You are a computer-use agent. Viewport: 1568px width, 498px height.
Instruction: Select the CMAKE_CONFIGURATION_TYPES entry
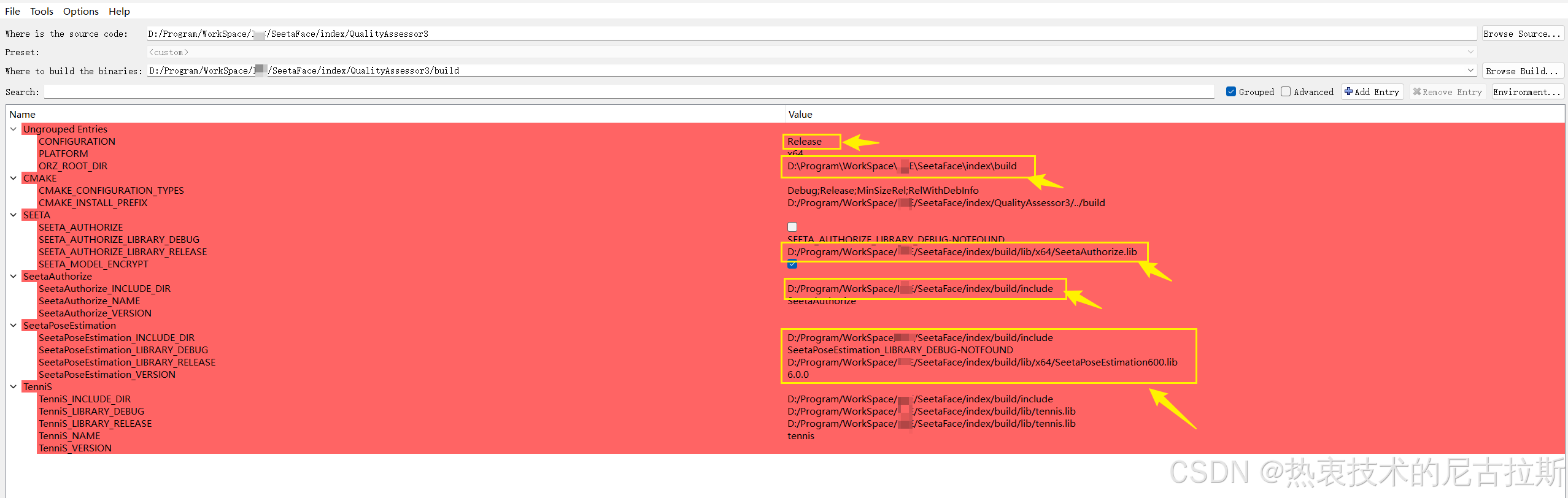[111, 191]
